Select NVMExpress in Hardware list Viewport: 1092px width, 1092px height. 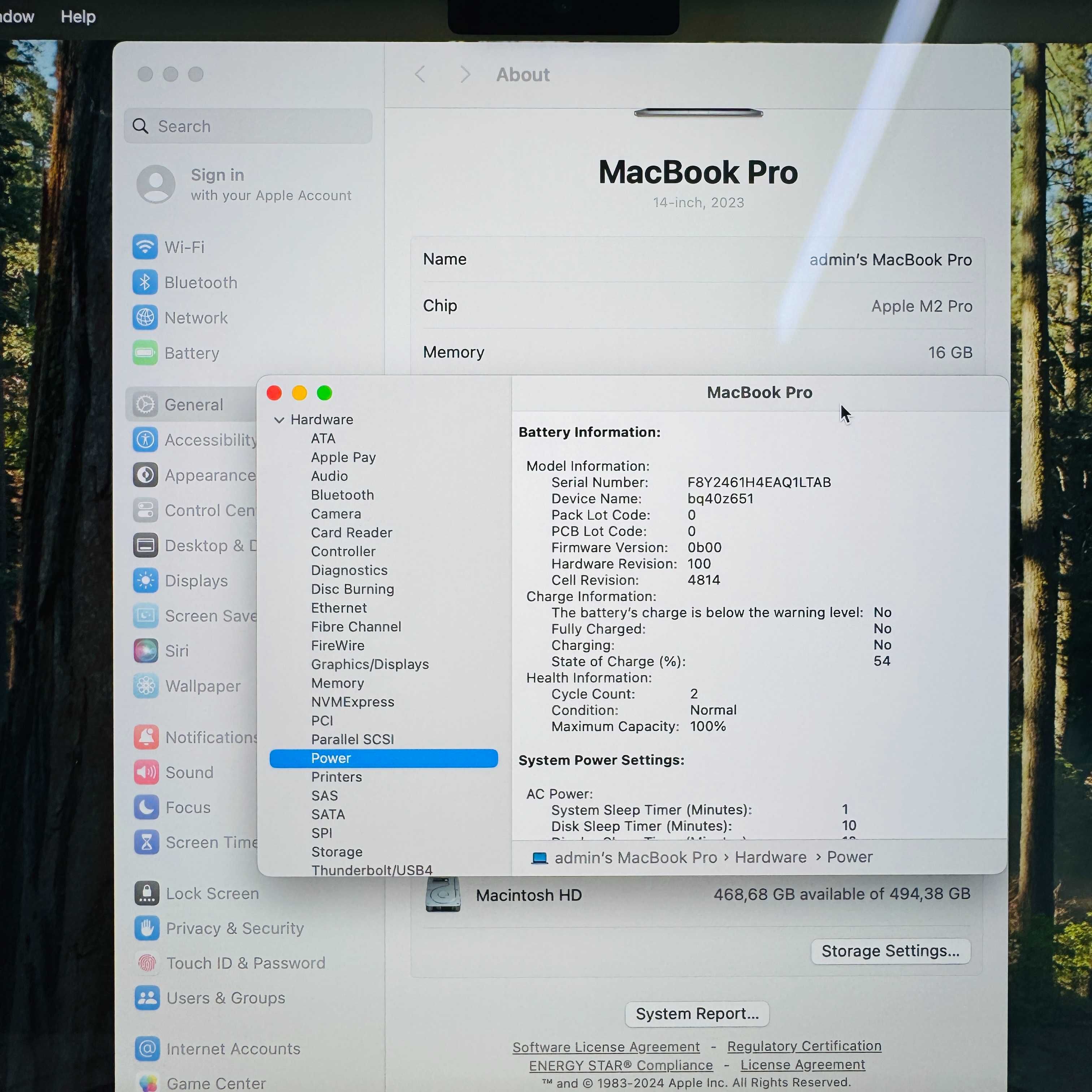[353, 702]
